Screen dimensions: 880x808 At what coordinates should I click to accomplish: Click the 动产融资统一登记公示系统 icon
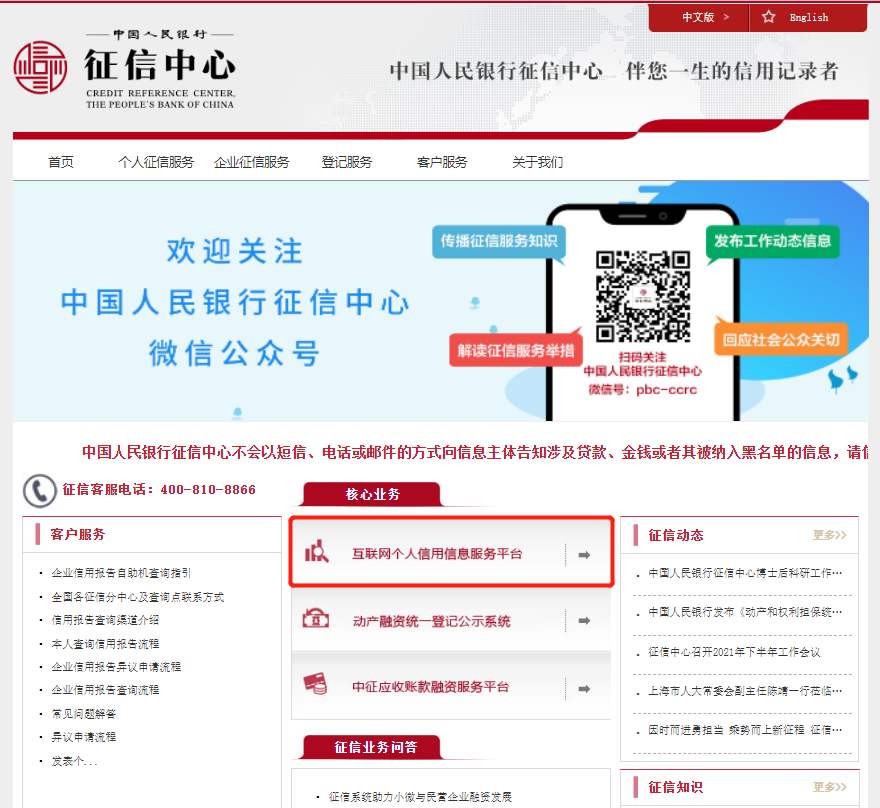(x=316, y=618)
